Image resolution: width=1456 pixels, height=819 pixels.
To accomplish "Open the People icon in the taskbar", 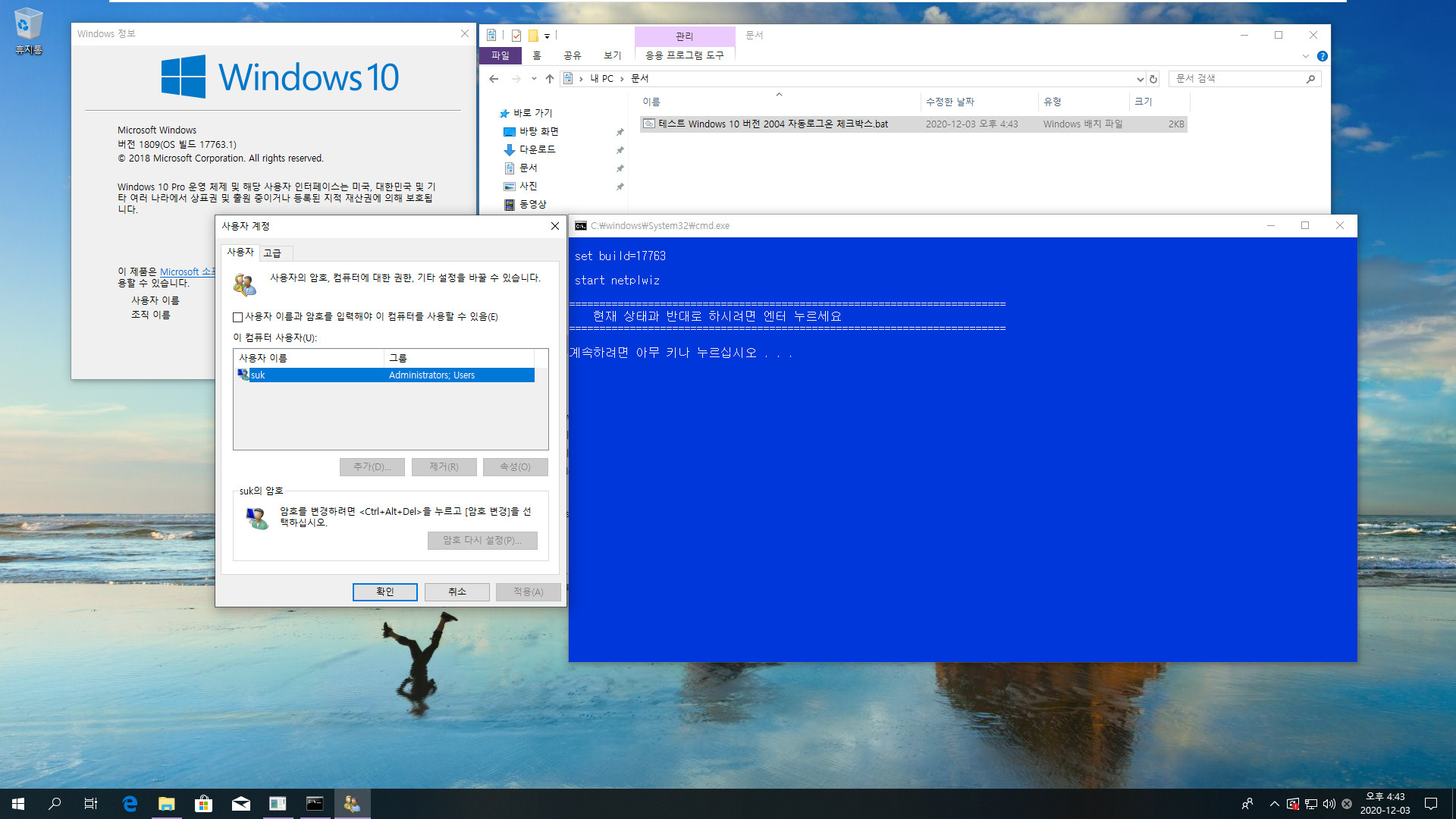I will pyautogui.click(x=1247, y=804).
